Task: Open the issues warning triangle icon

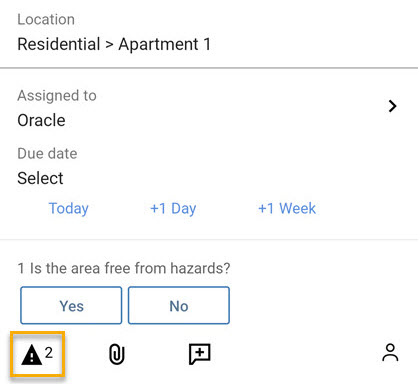Action: coord(32,355)
